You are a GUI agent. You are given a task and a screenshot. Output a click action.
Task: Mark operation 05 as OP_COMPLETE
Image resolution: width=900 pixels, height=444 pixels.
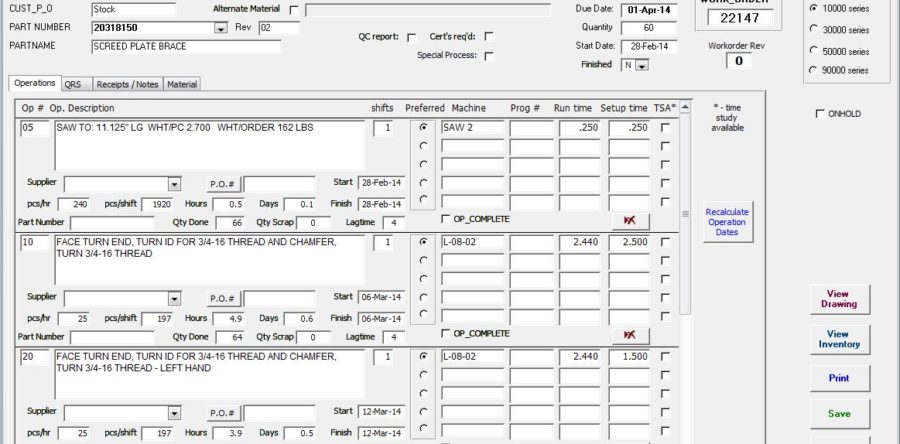point(445,219)
